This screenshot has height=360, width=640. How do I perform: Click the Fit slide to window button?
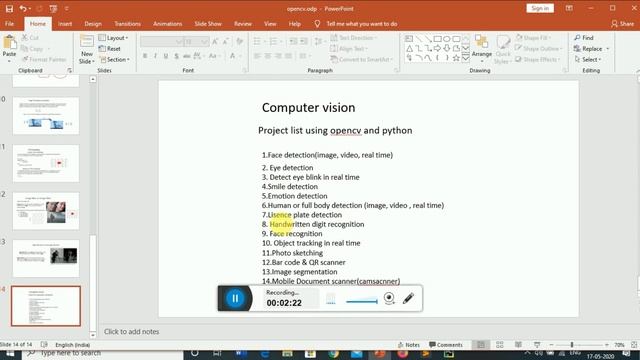[634, 345]
